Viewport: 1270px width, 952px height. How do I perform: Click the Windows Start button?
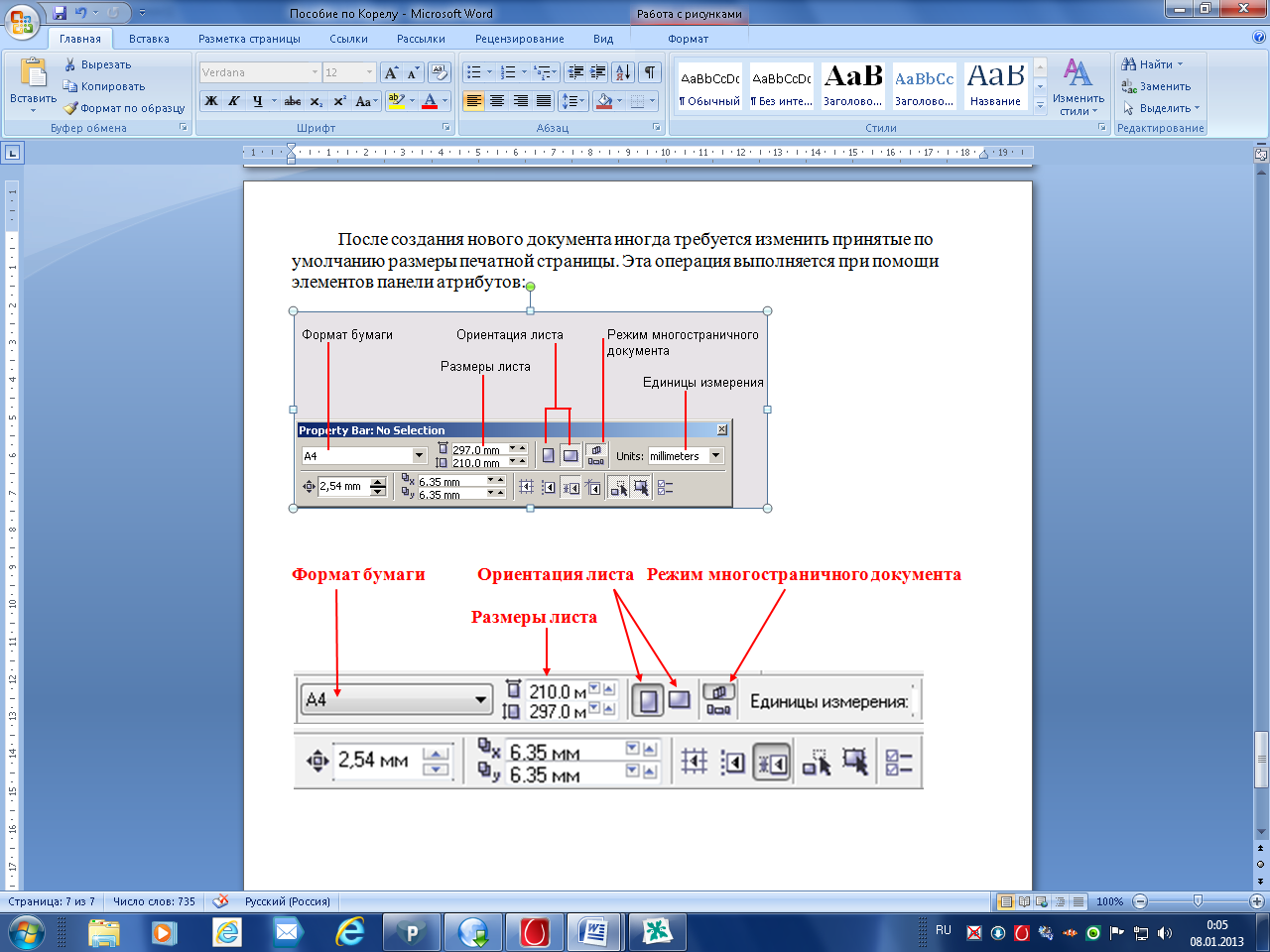pos(27,933)
